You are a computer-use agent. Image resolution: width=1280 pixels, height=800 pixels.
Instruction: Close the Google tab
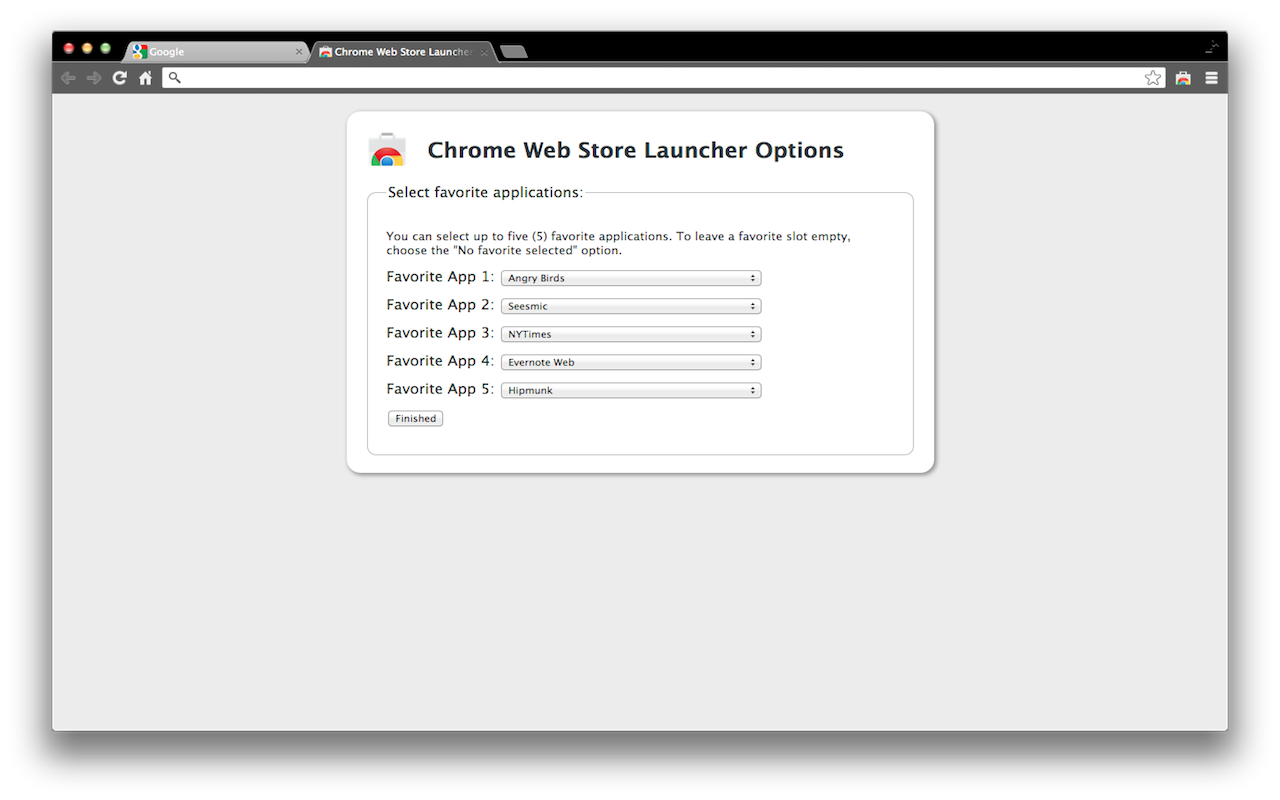[298, 52]
